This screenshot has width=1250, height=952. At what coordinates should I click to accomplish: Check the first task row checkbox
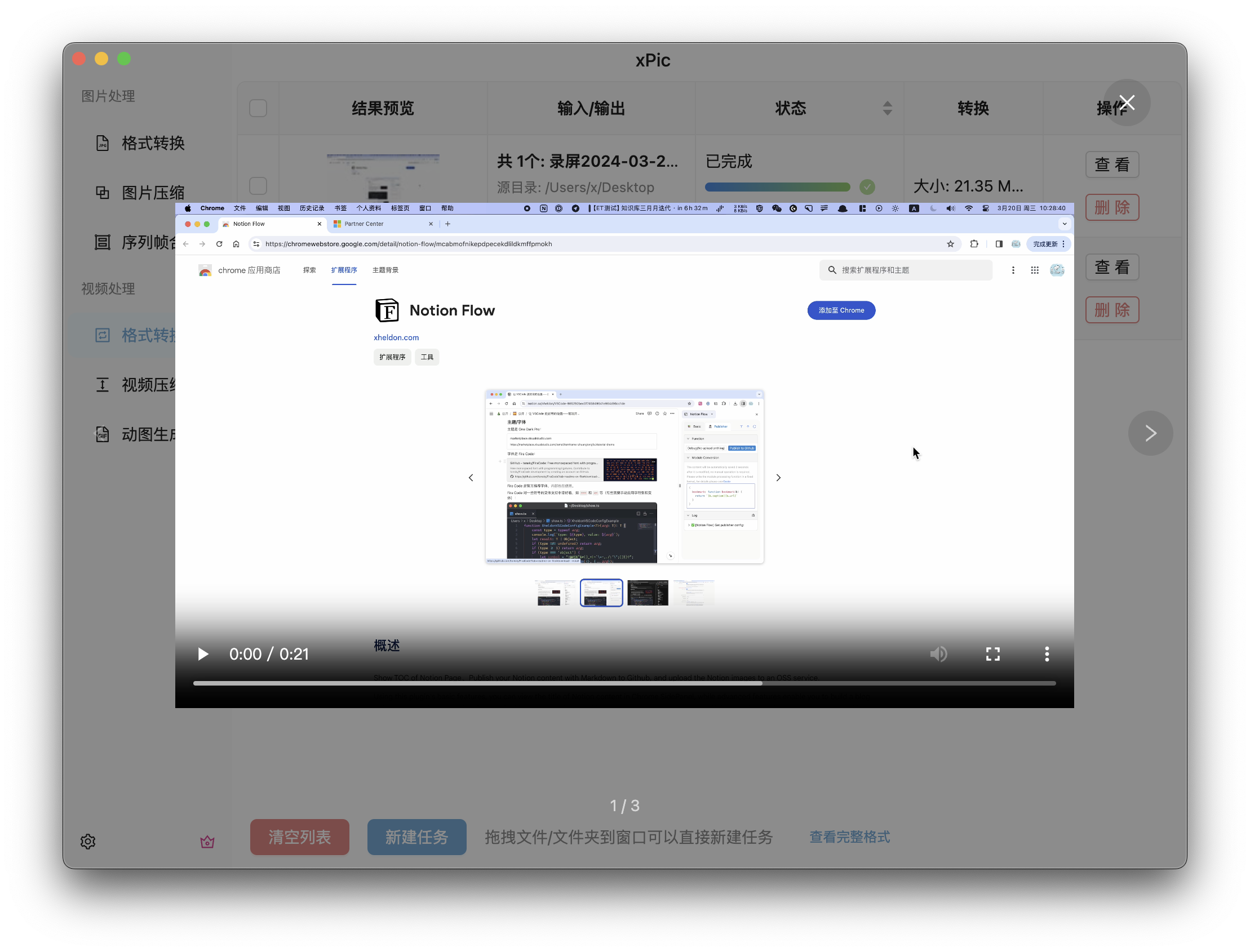[x=258, y=186]
